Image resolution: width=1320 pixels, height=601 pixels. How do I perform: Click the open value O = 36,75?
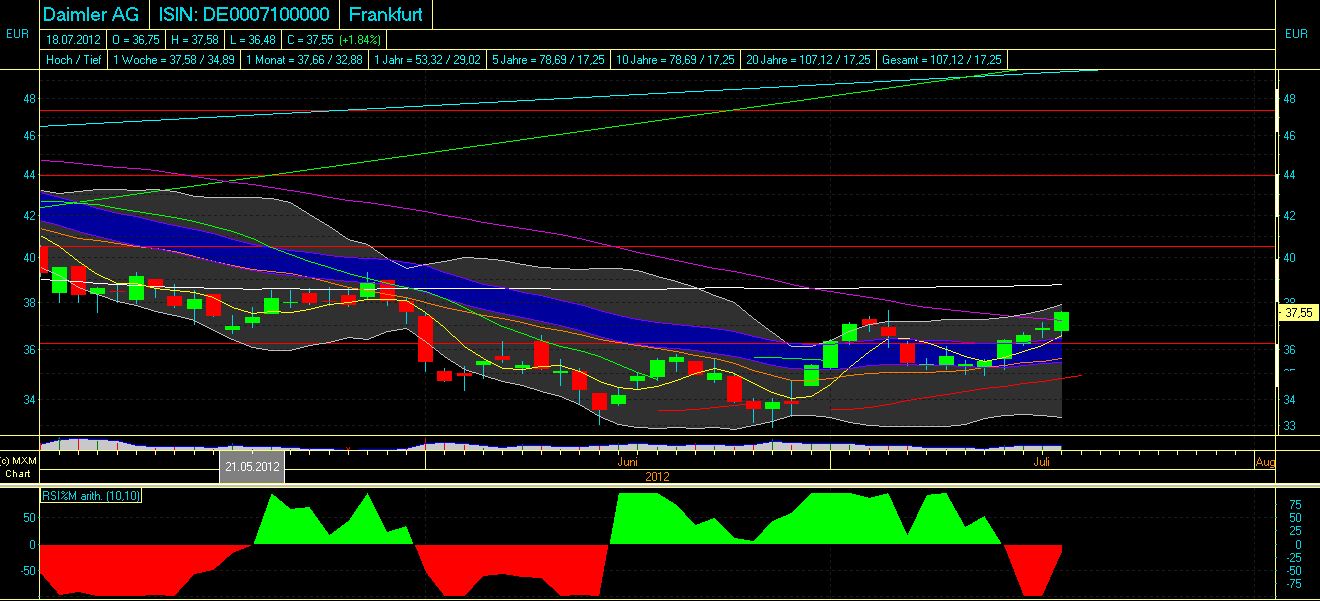[x=136, y=40]
